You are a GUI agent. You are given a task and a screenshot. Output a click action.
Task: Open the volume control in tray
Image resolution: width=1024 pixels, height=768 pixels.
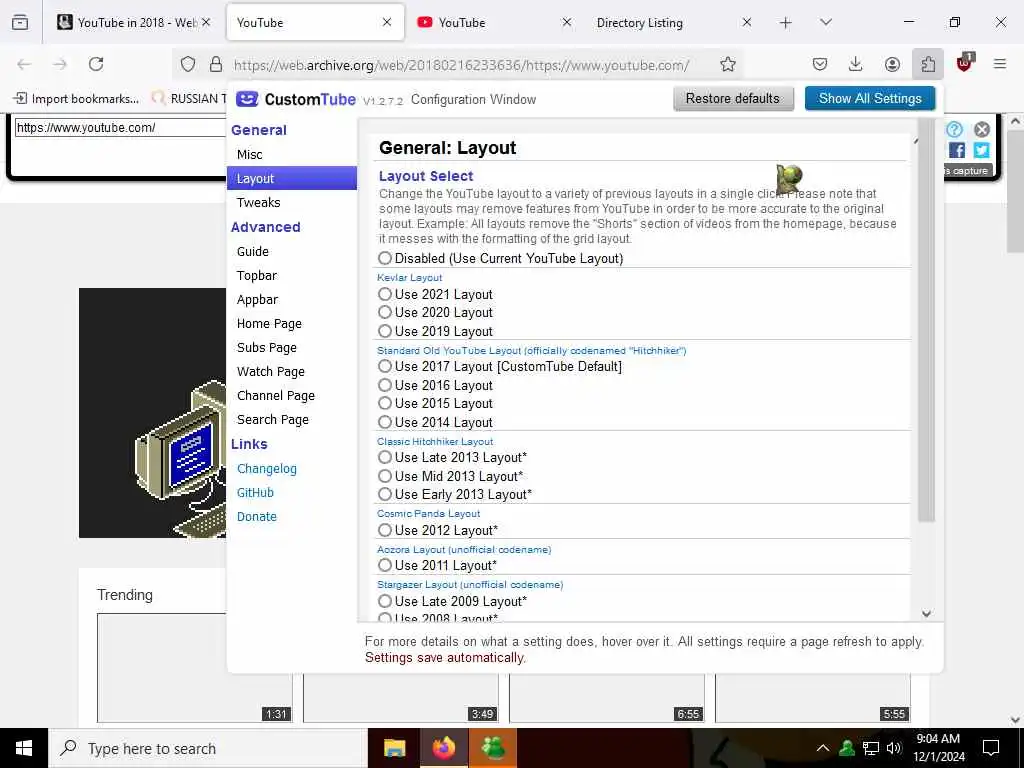(894, 748)
